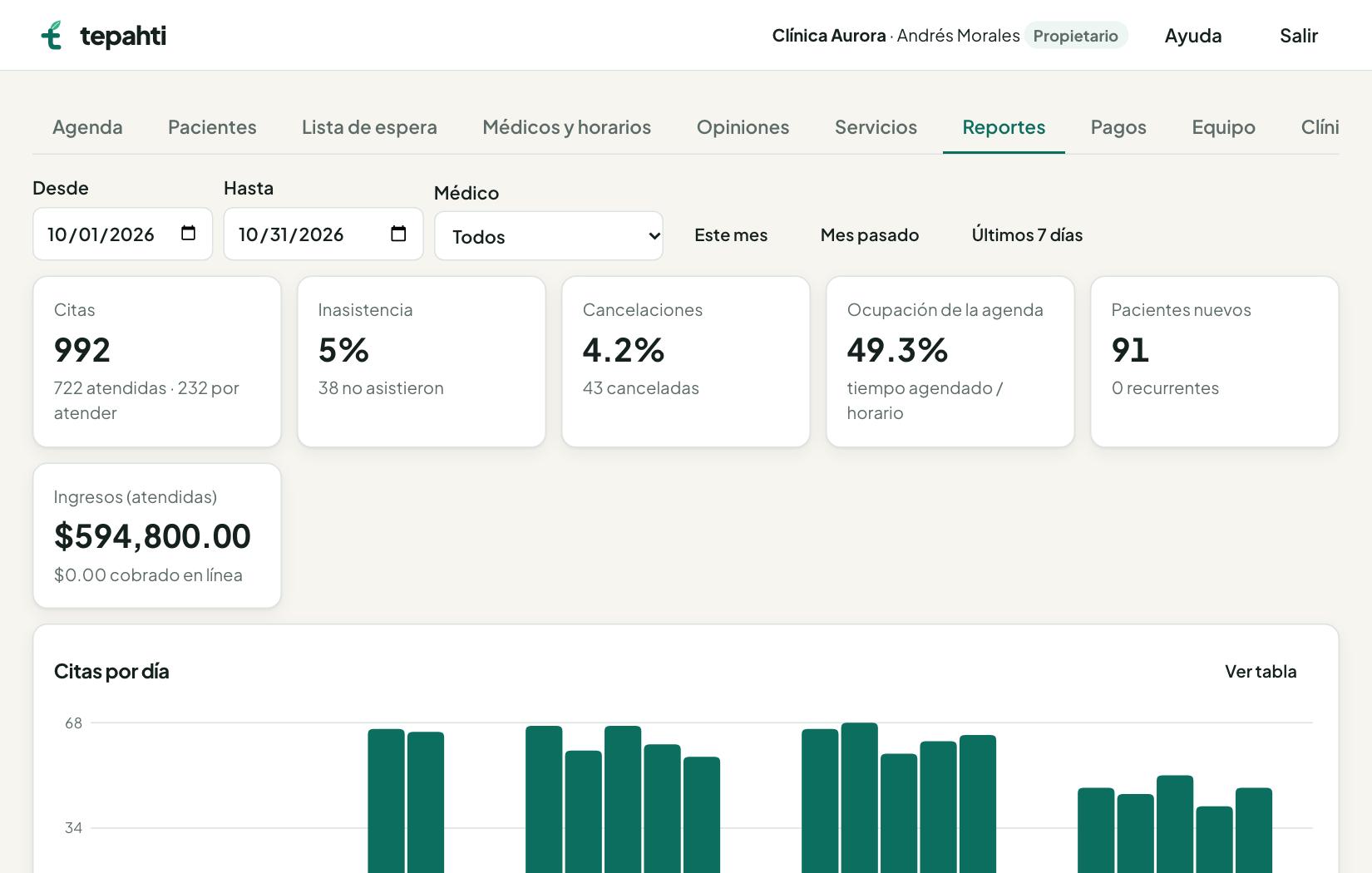Go to the Lista de espera tab
The image size is (1372, 873).
click(369, 127)
